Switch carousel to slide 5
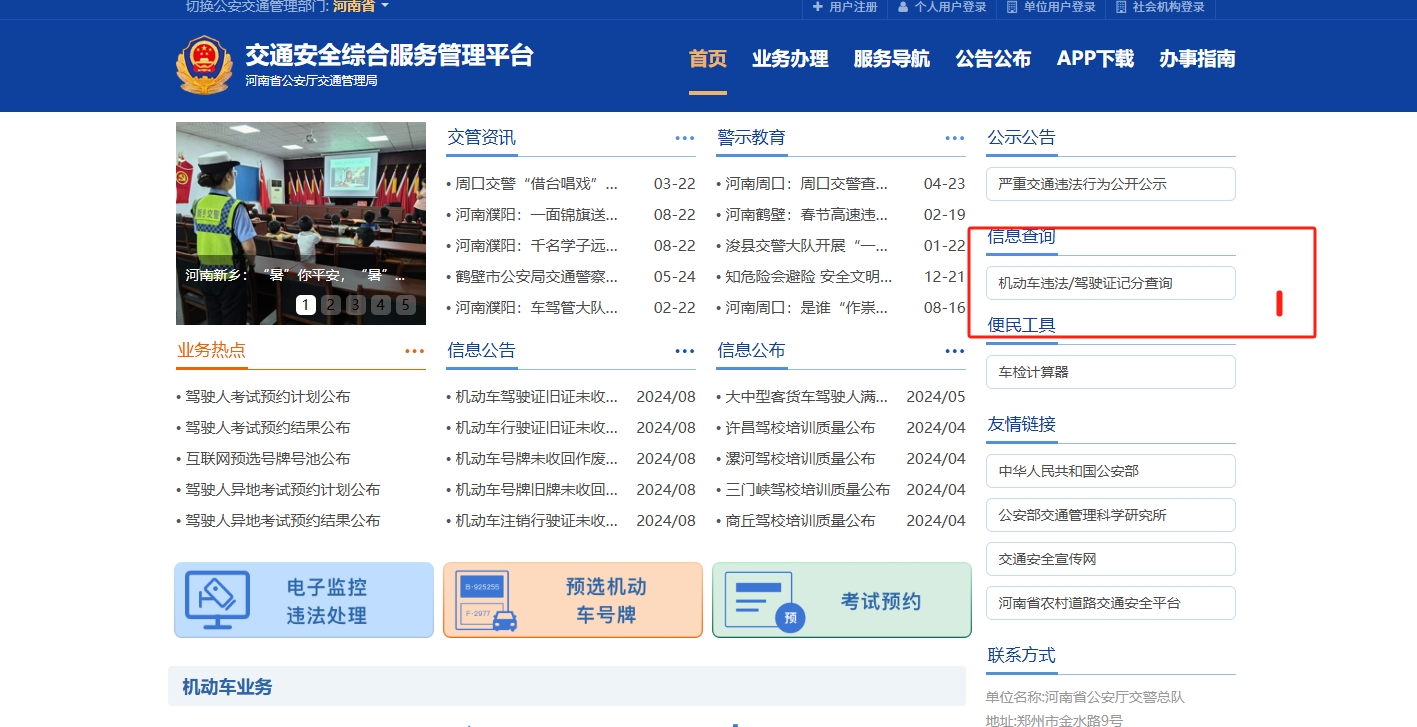Screen dimensions: 1417x727 [x=405, y=305]
